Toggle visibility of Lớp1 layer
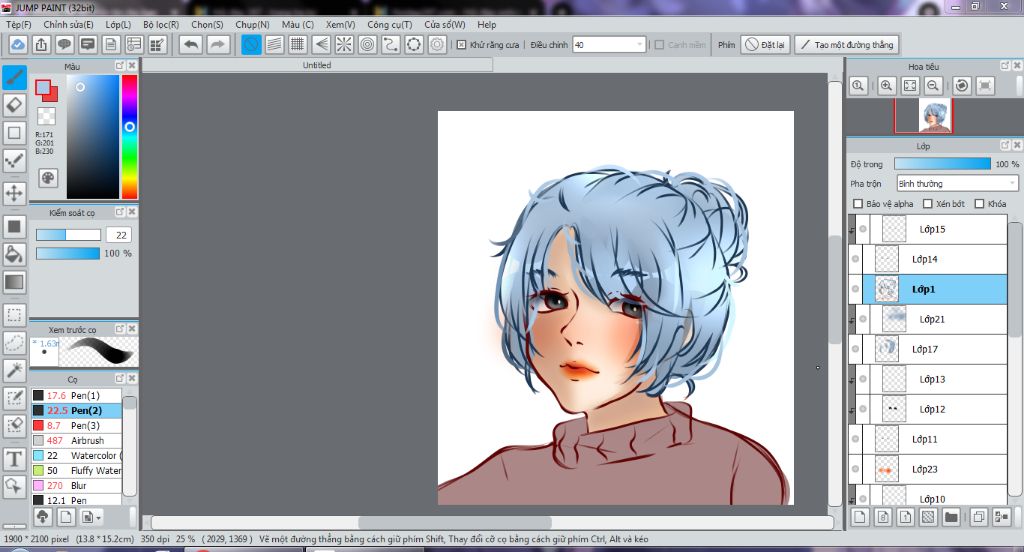This screenshot has height=552, width=1024. 856,289
